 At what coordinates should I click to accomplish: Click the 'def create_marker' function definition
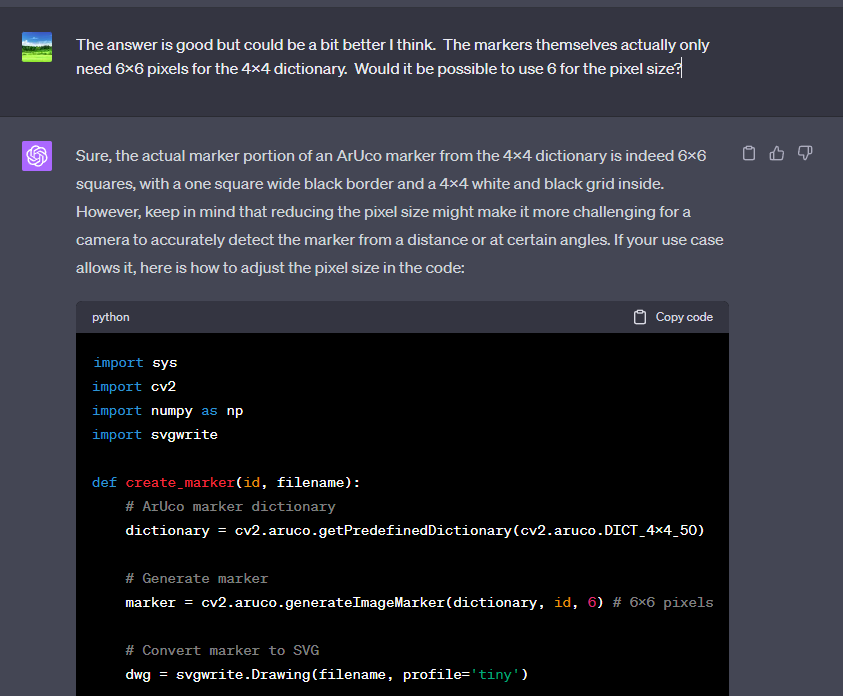tap(226, 482)
